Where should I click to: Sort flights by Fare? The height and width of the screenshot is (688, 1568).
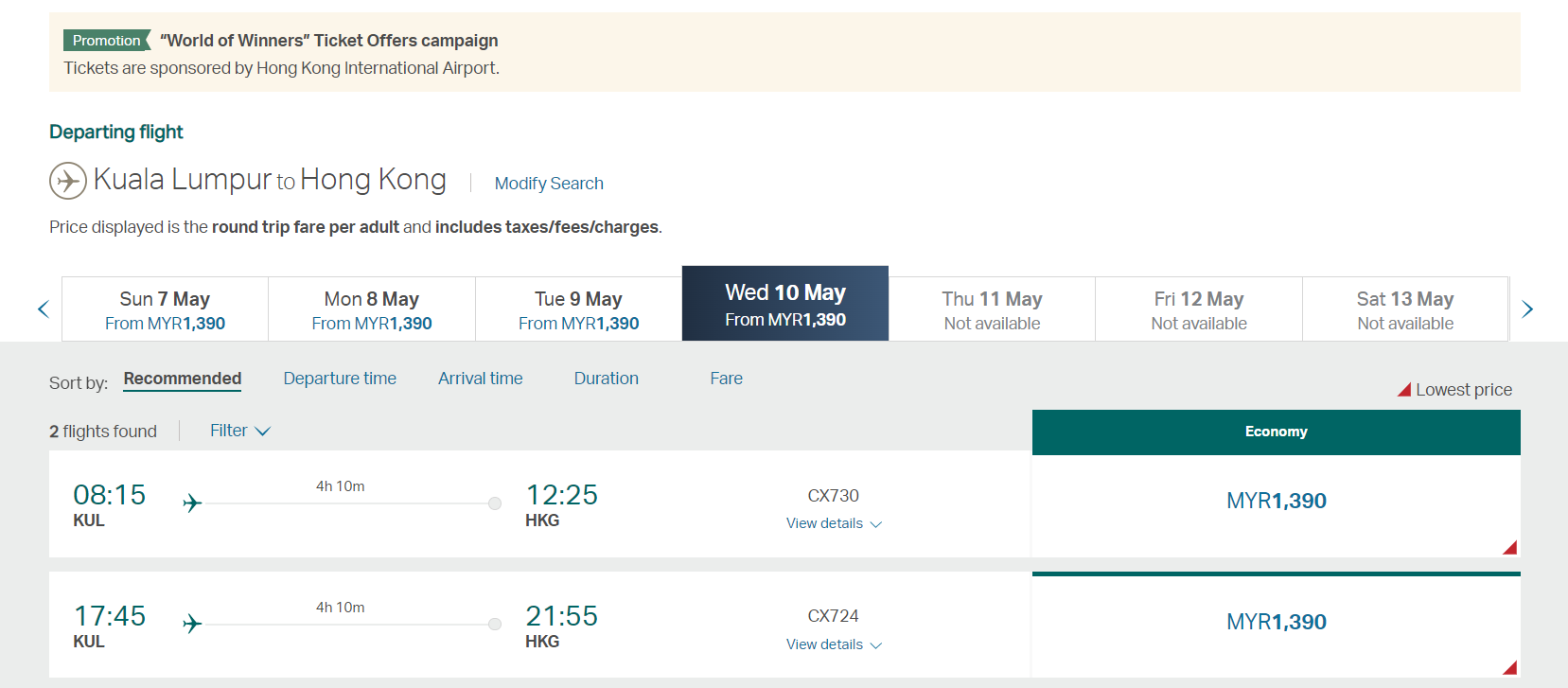(726, 379)
